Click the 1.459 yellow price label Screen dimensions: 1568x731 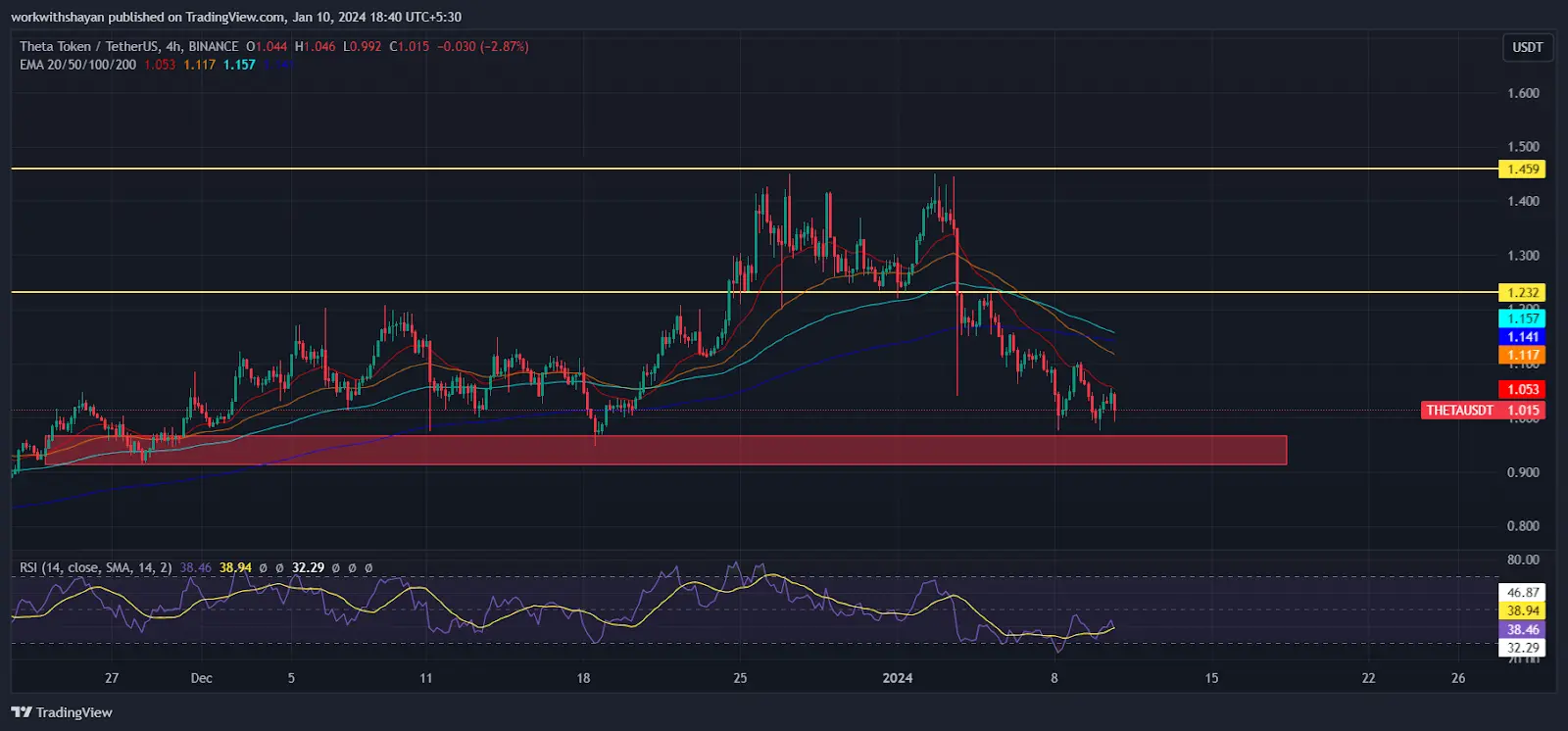(x=1522, y=170)
